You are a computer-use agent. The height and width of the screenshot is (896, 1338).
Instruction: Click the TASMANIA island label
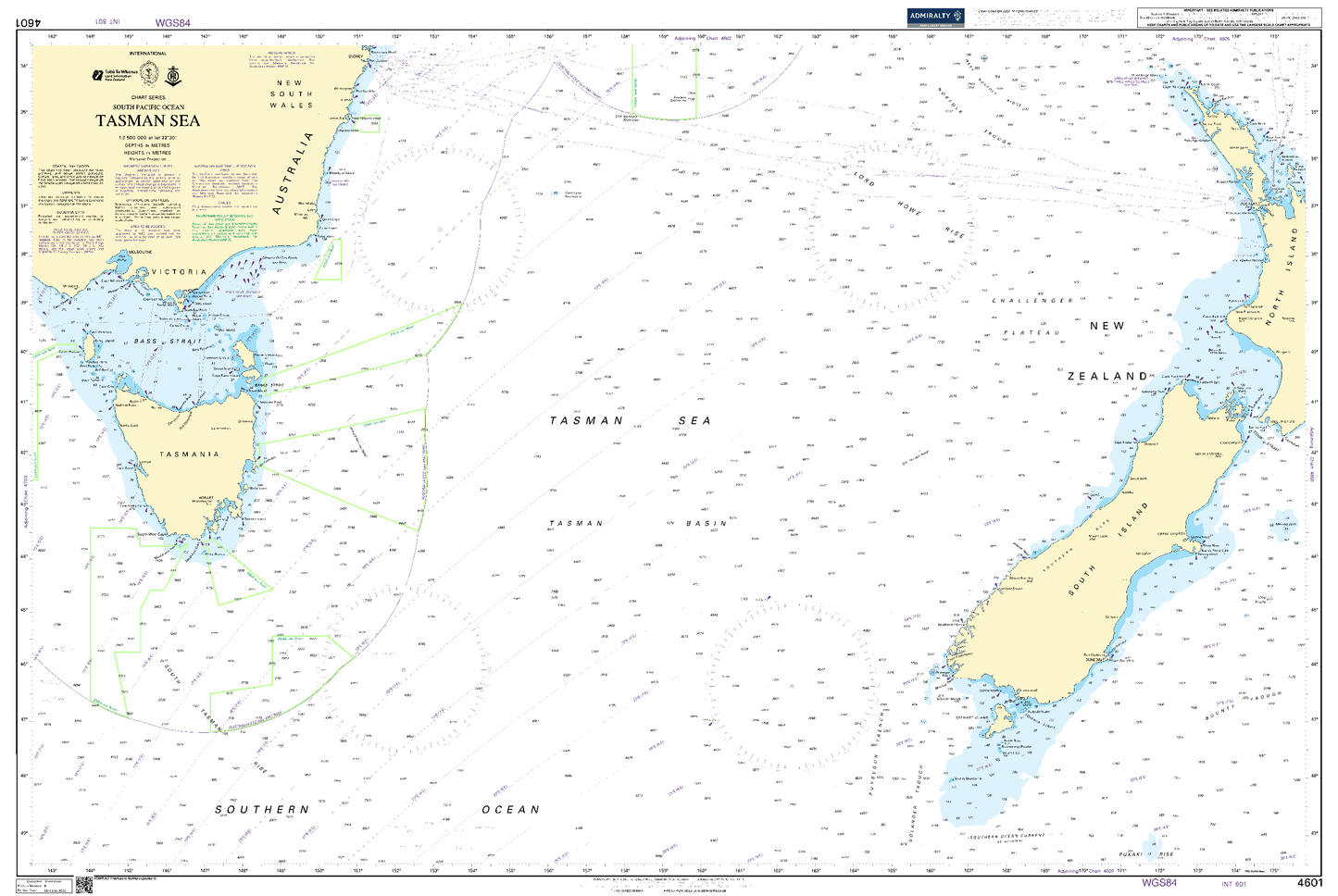point(189,454)
